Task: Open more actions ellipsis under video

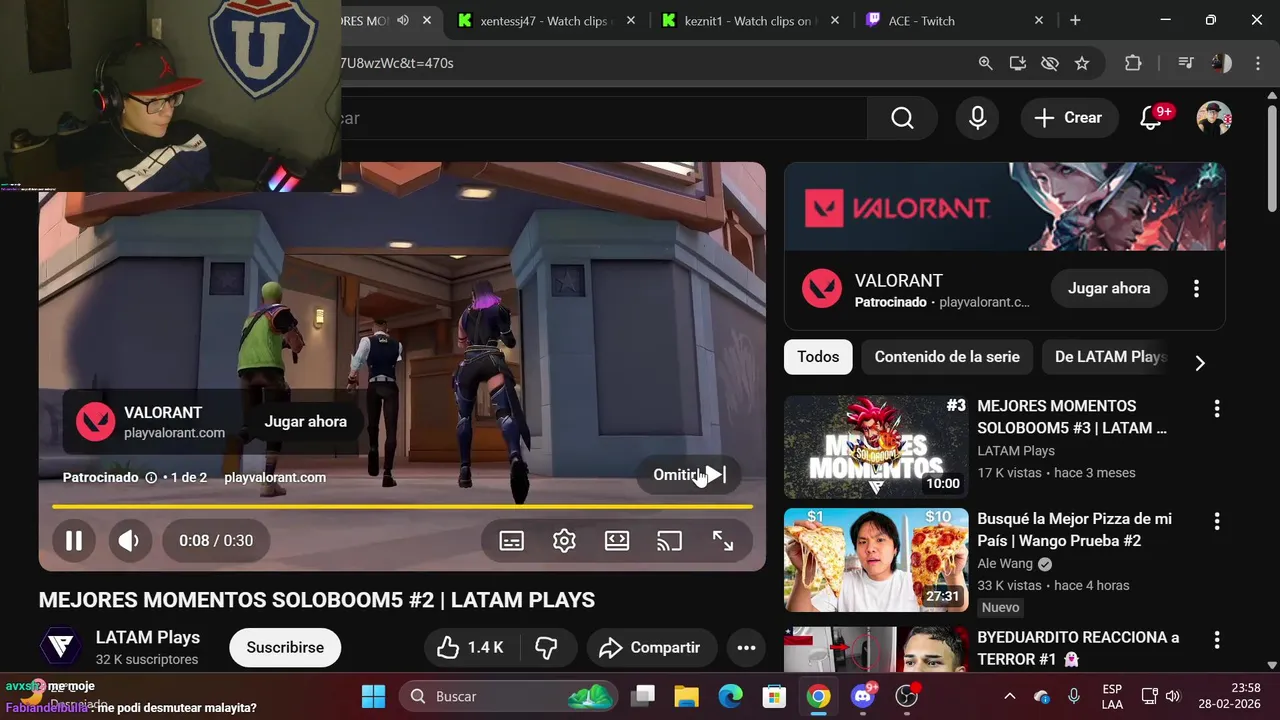Action: coord(746,648)
